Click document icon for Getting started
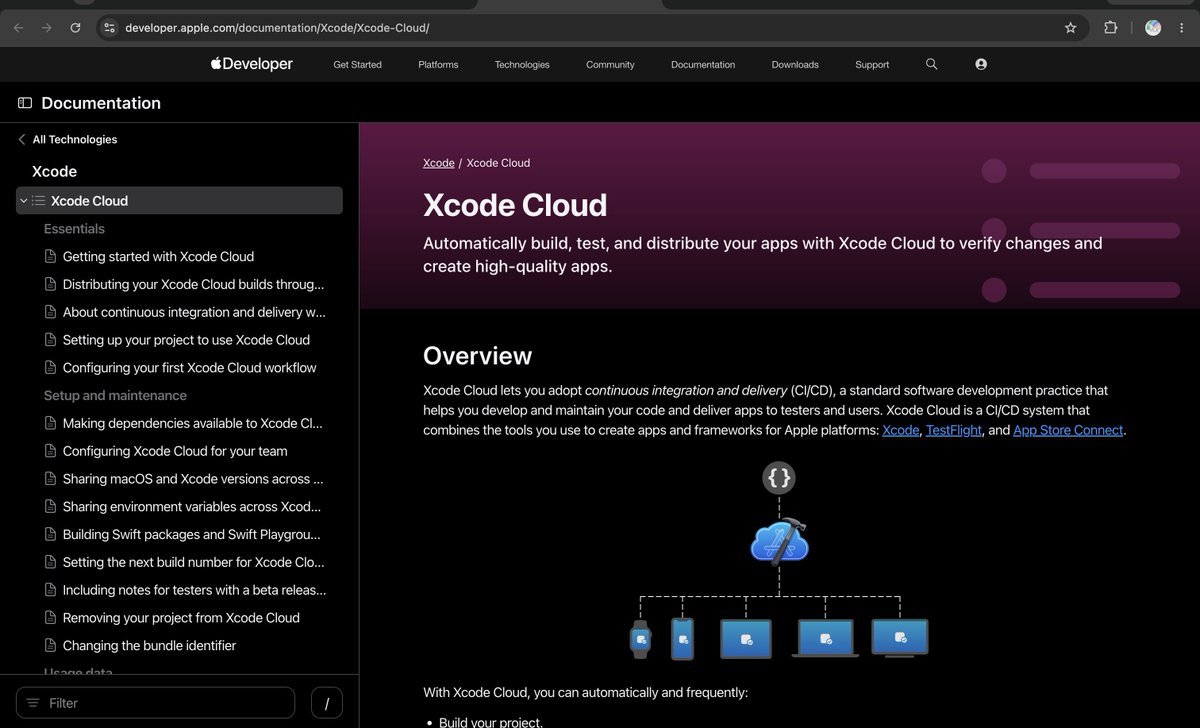Image resolution: width=1200 pixels, height=728 pixels. [51, 257]
